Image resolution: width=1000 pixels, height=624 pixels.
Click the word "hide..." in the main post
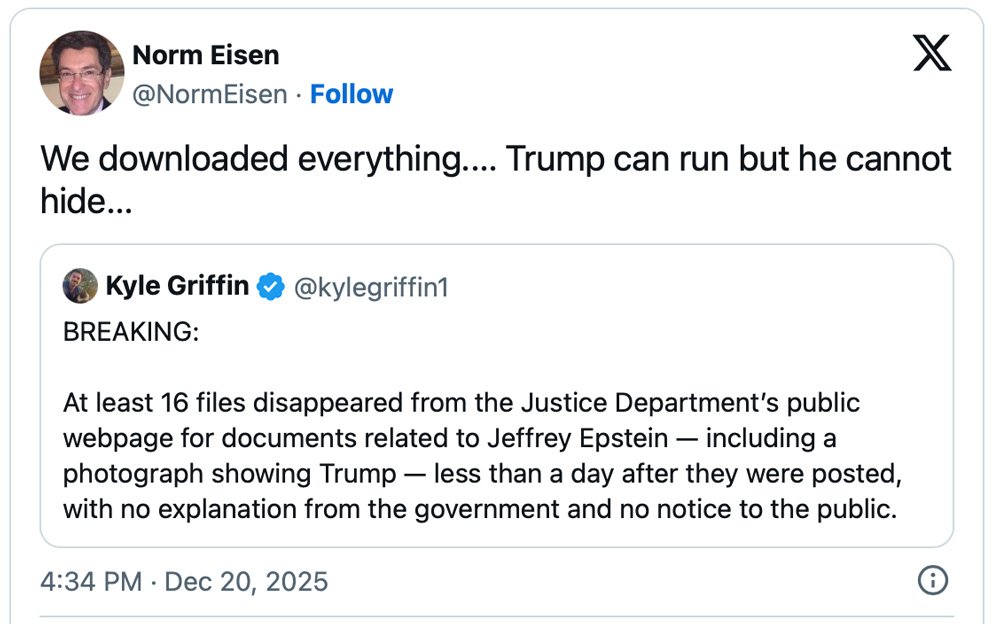[87, 201]
